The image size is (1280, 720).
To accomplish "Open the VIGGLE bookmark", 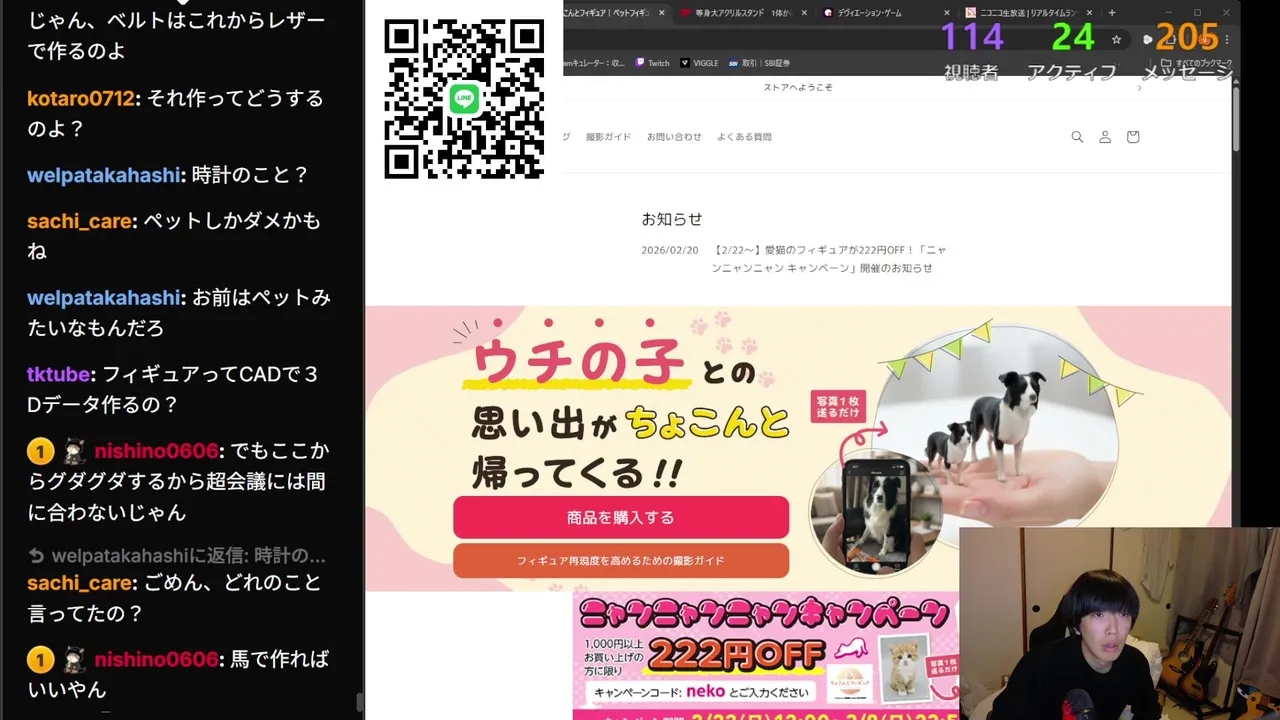I will (x=699, y=63).
